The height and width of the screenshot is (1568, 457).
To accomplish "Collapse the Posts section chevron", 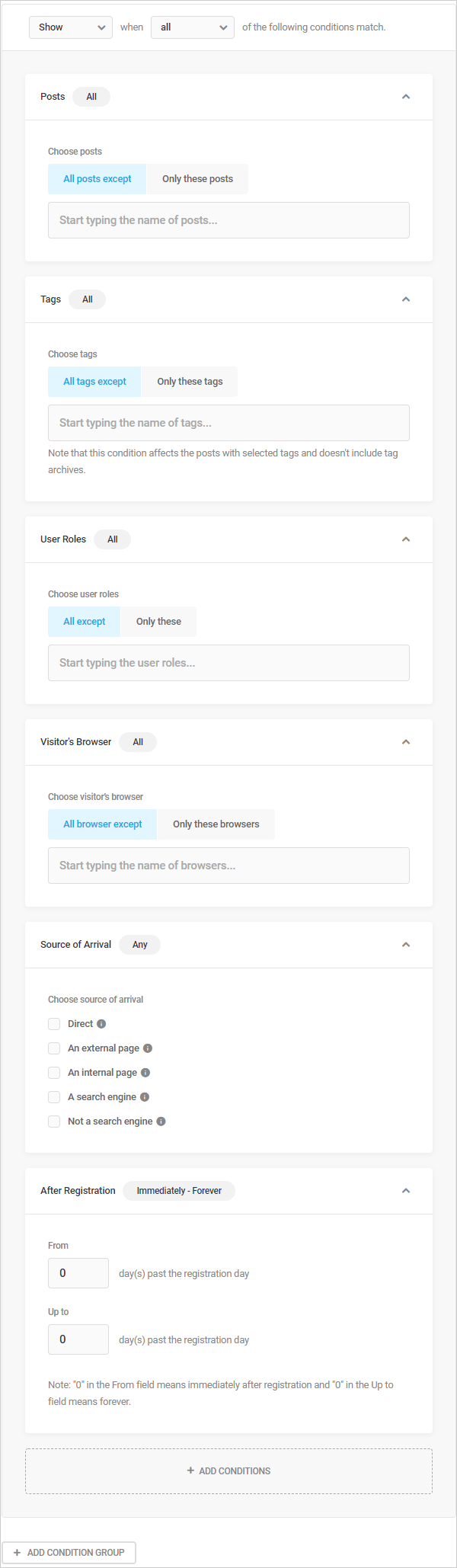I will tap(406, 97).
